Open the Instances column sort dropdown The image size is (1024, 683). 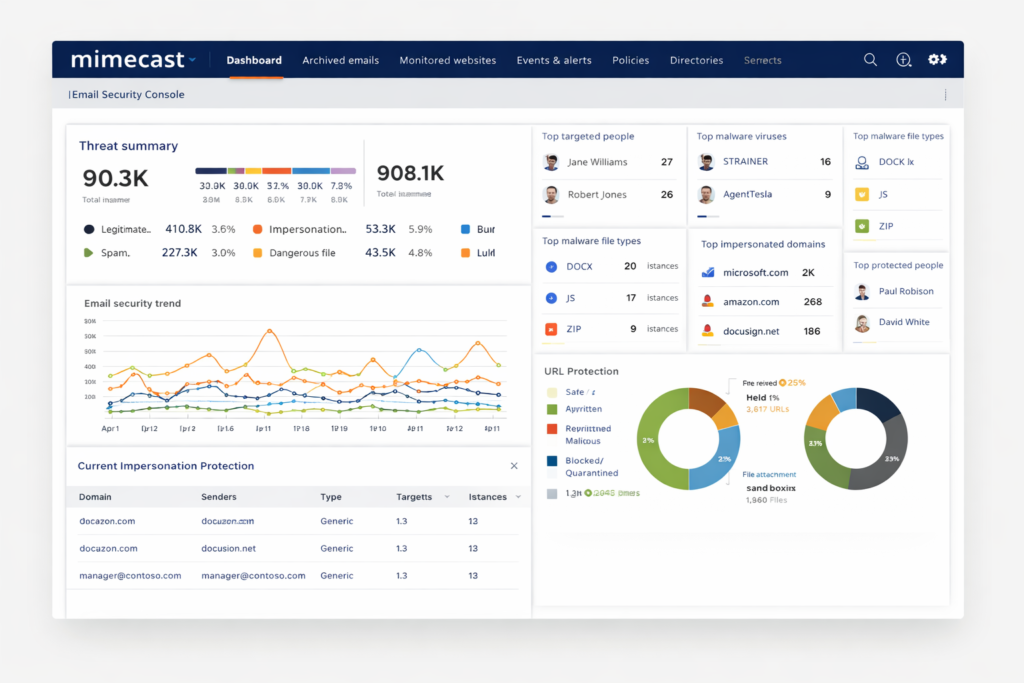click(x=518, y=497)
